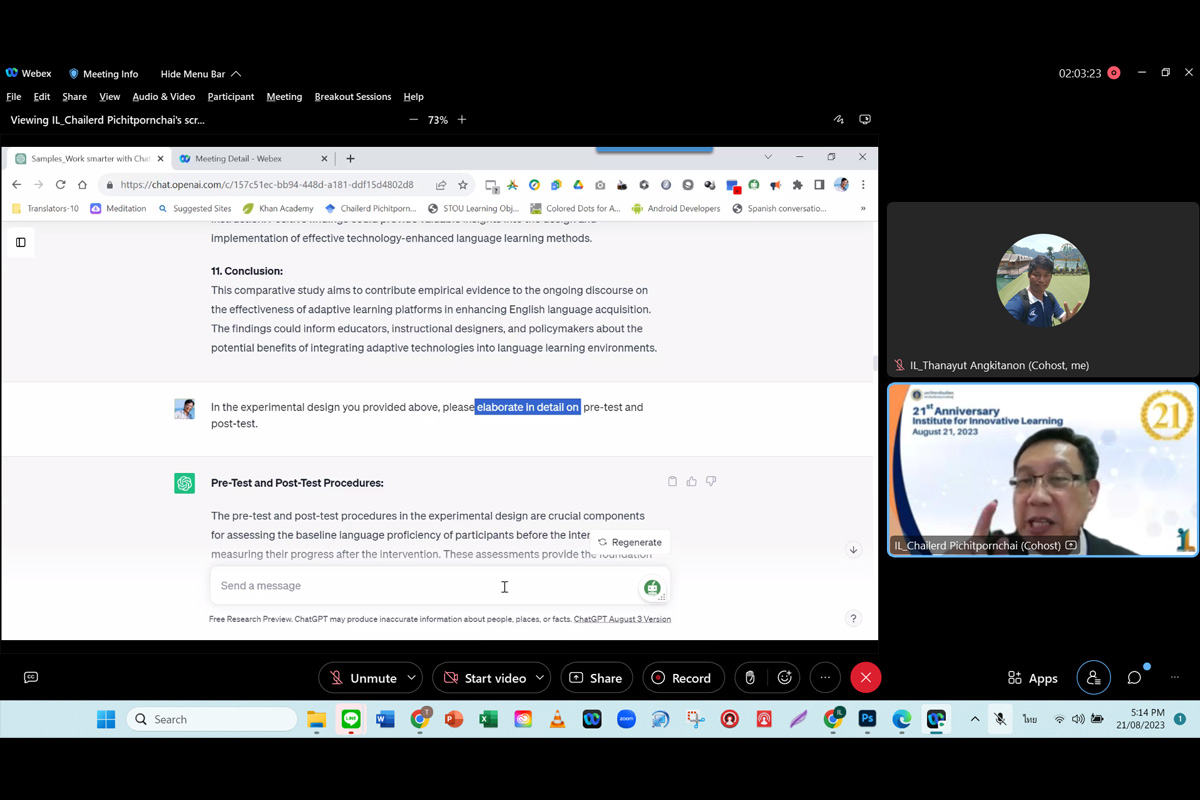Open the raise hand control
This screenshot has height=800, width=1200.
[x=750, y=678]
